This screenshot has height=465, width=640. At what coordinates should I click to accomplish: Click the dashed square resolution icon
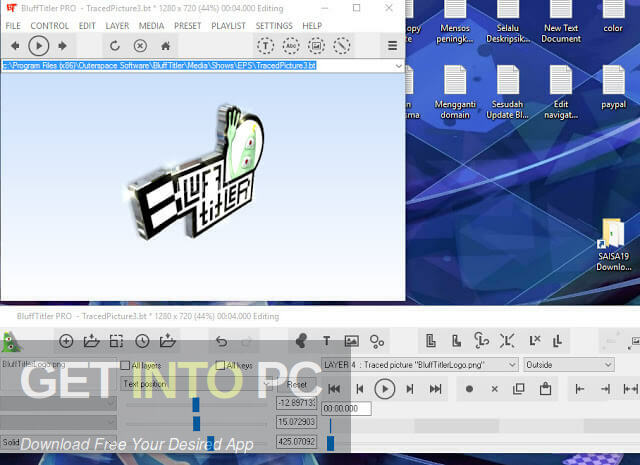pos(116,341)
